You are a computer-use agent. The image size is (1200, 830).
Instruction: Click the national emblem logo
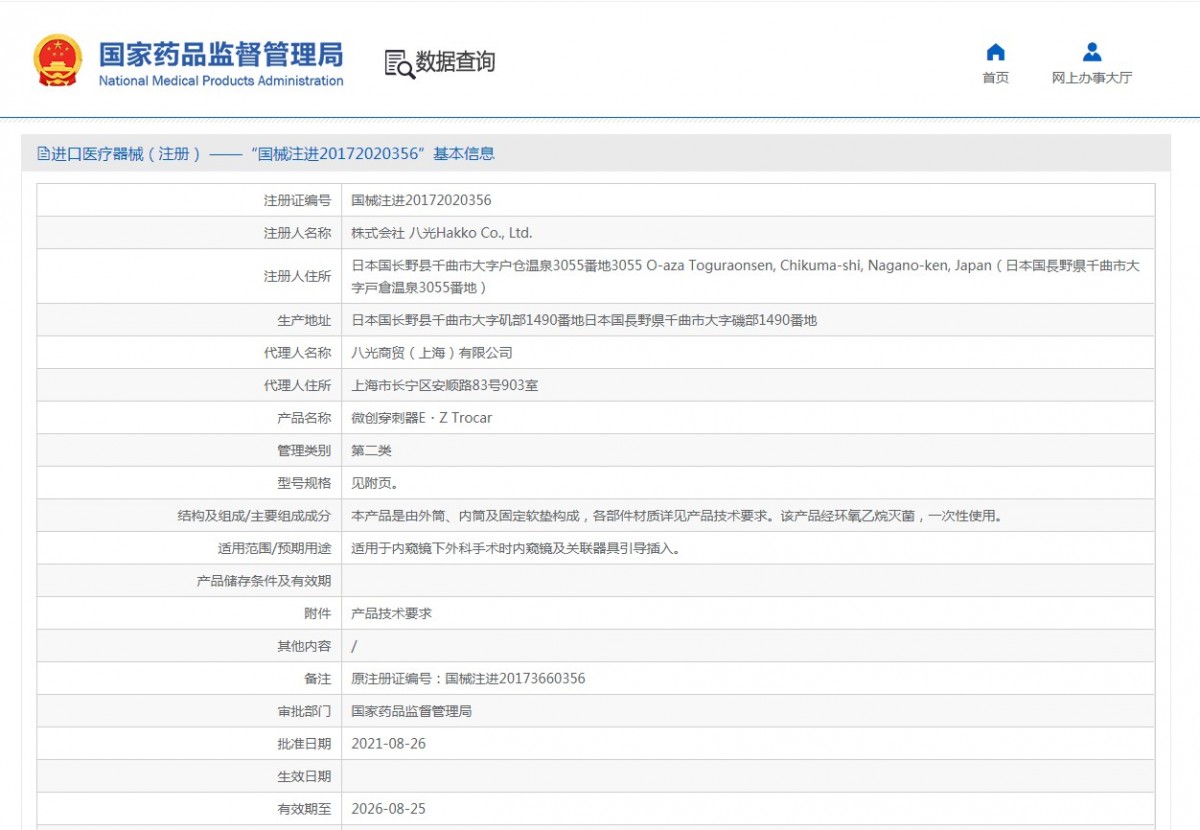click(58, 61)
